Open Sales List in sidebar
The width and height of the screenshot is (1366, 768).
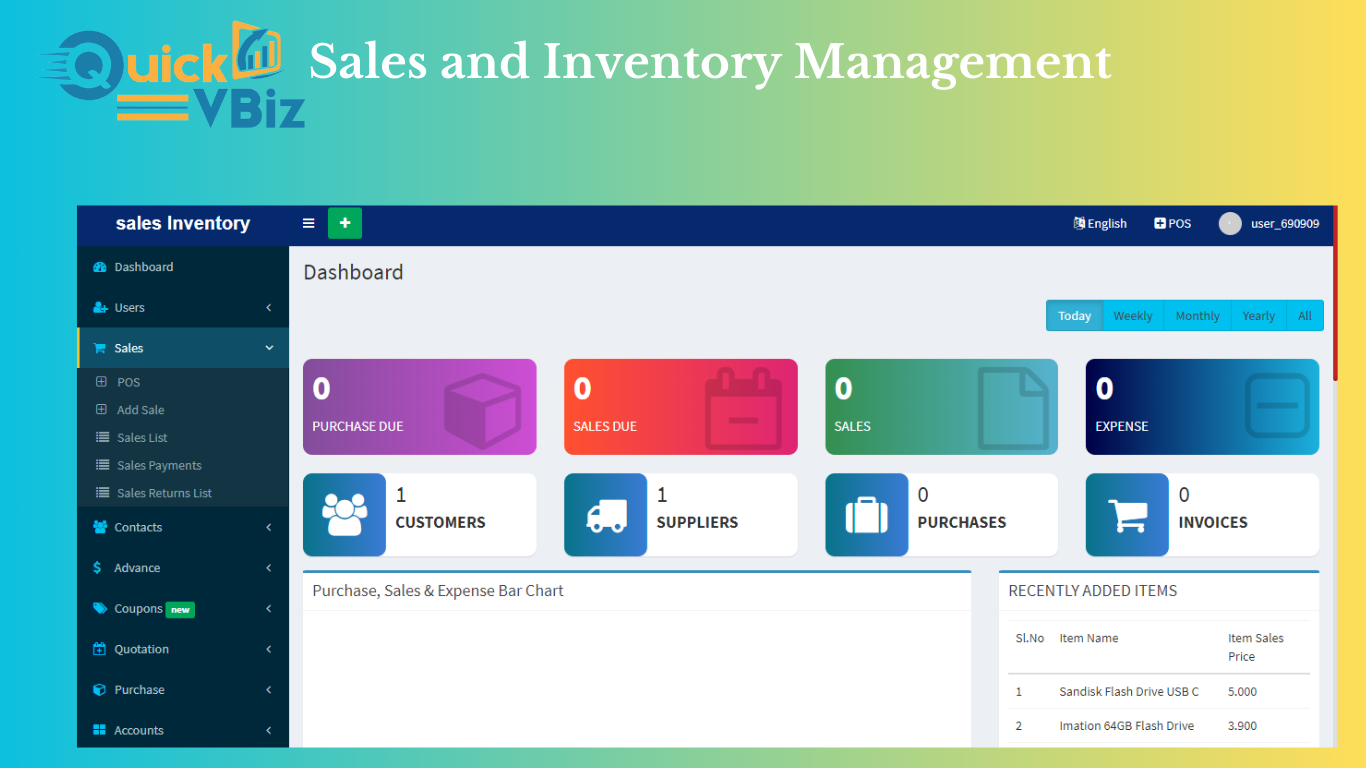(142, 438)
